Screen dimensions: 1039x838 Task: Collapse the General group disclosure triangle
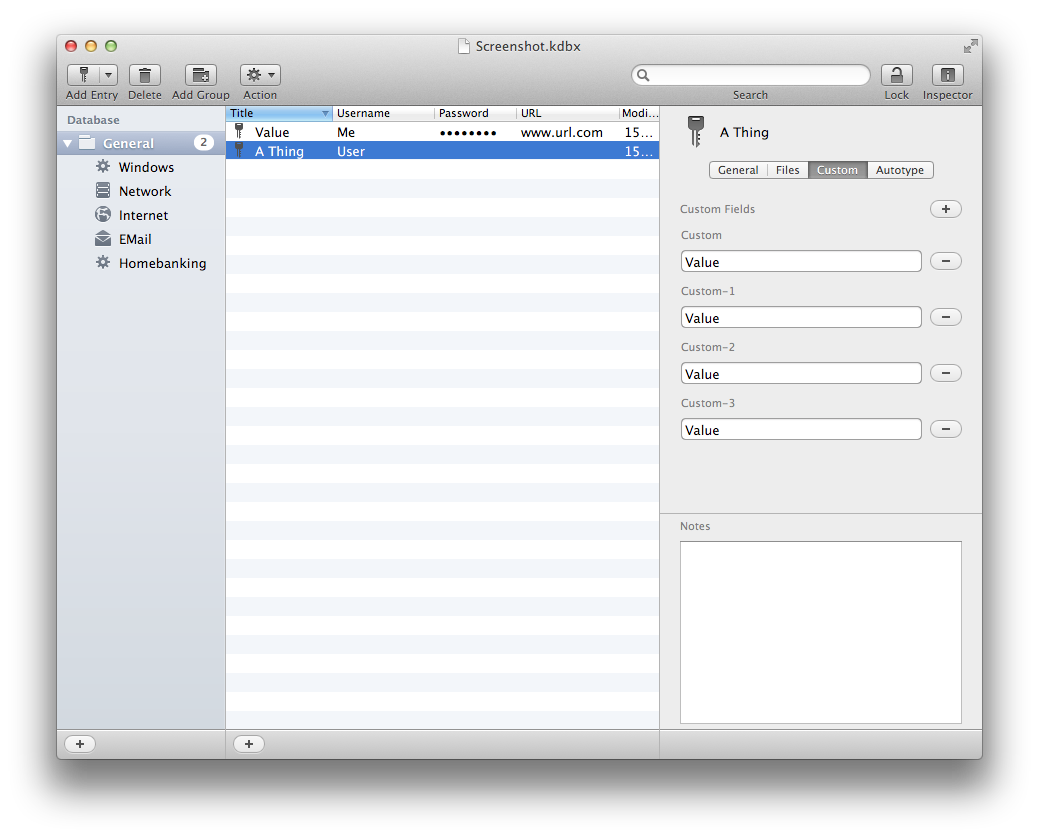(68, 143)
